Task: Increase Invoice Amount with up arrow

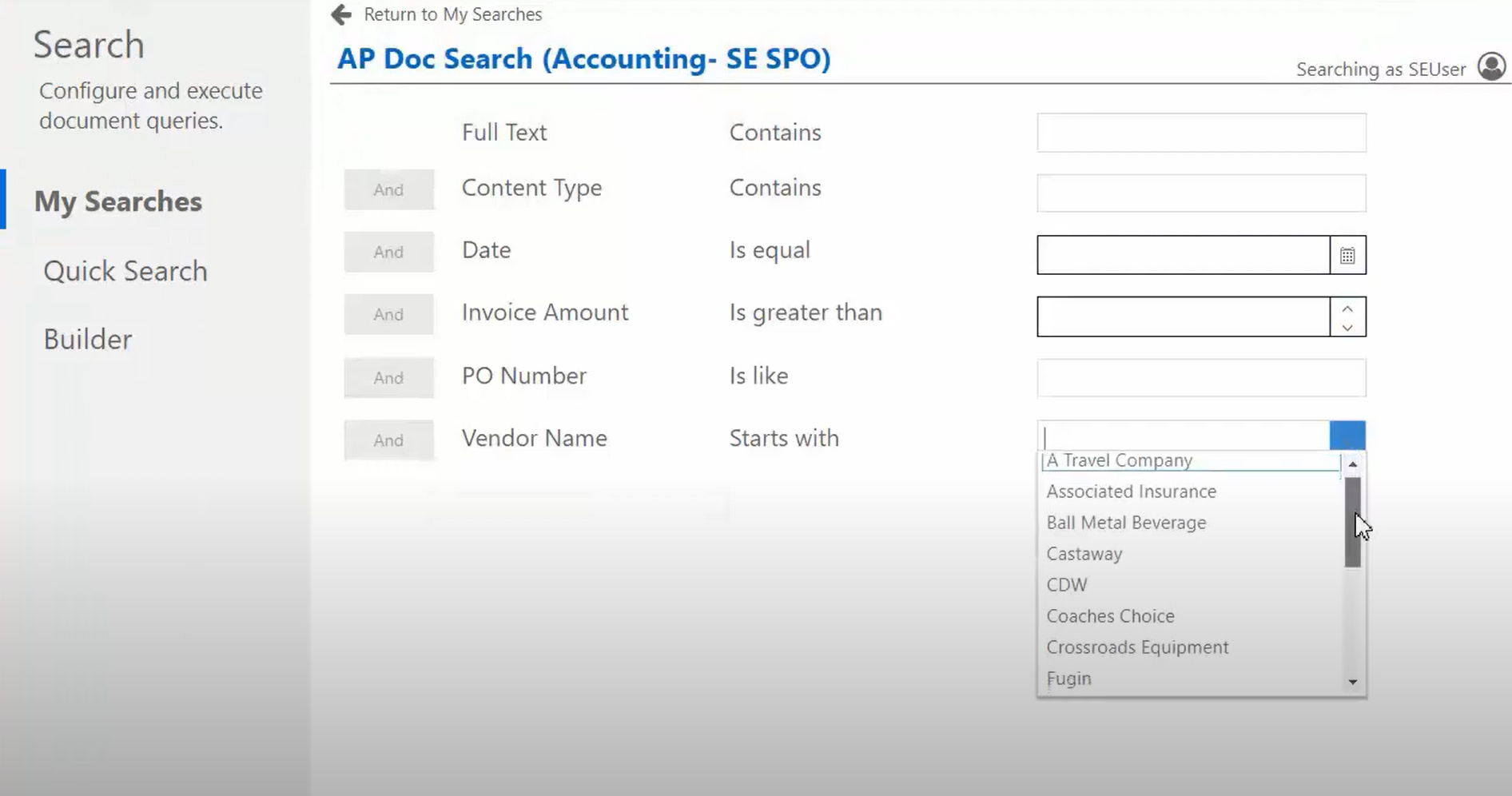Action: tap(1347, 308)
